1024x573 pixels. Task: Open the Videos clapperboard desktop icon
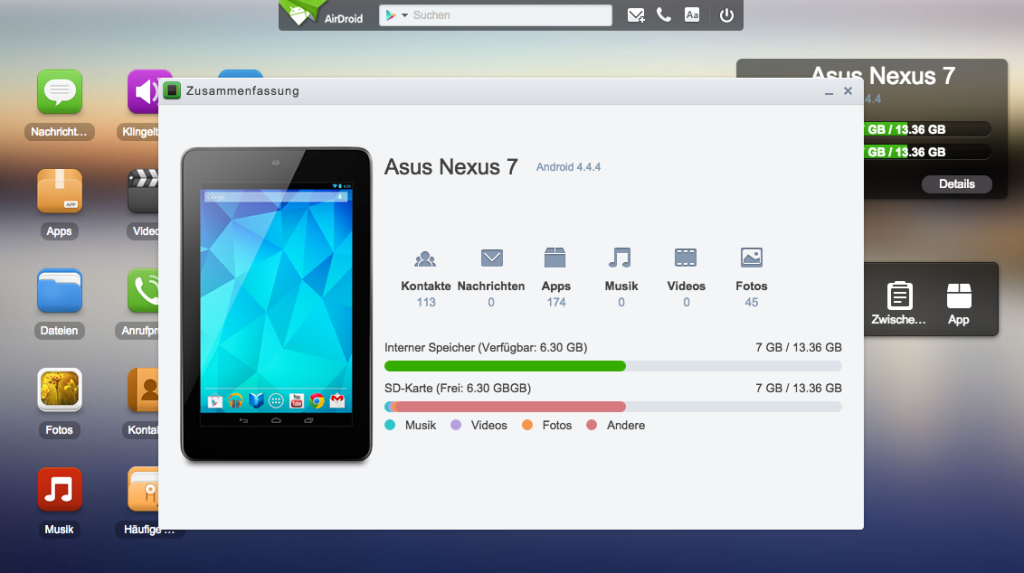143,191
